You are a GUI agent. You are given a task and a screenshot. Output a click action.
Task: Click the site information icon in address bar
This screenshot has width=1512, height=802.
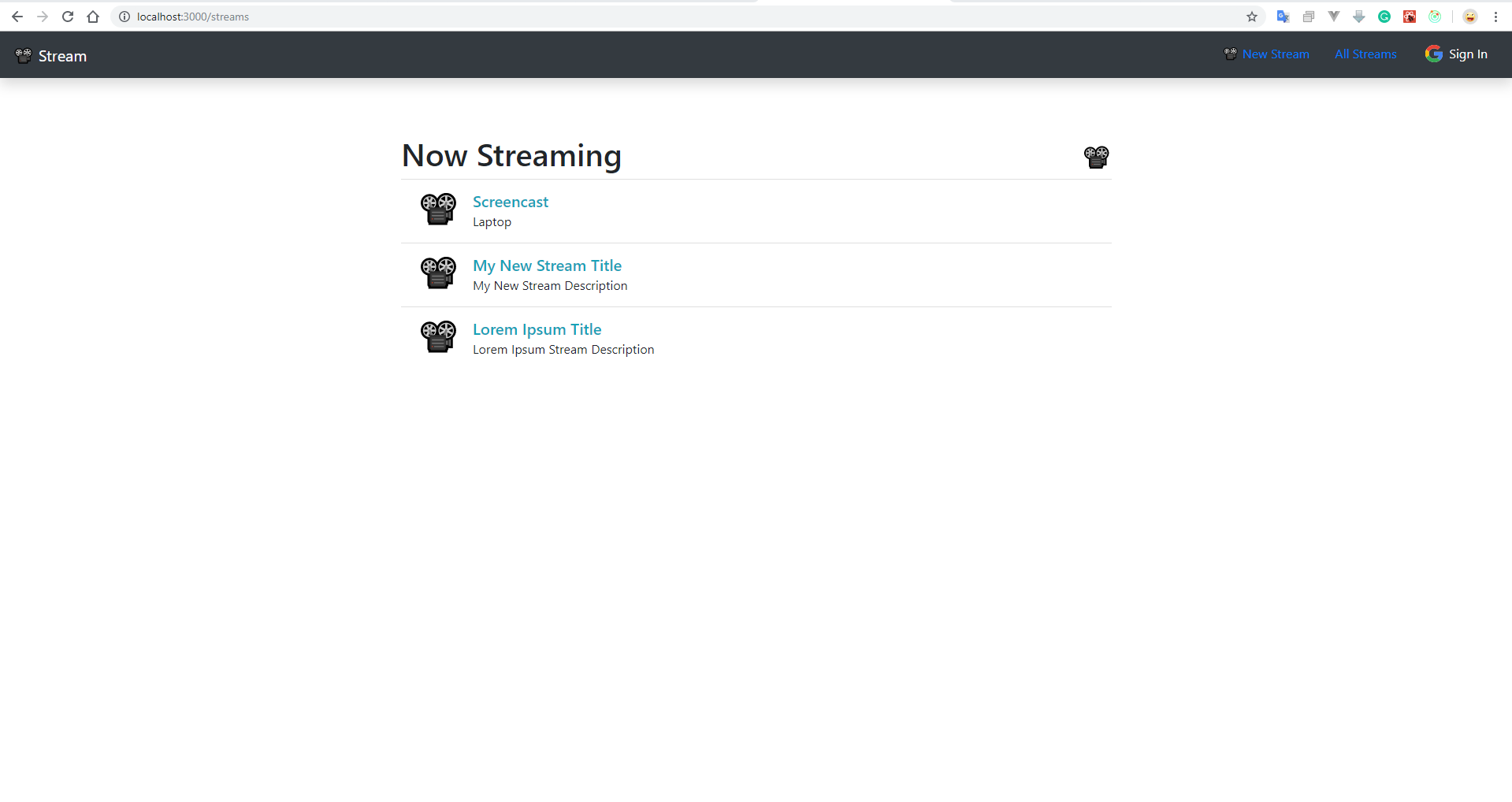pyautogui.click(x=124, y=17)
